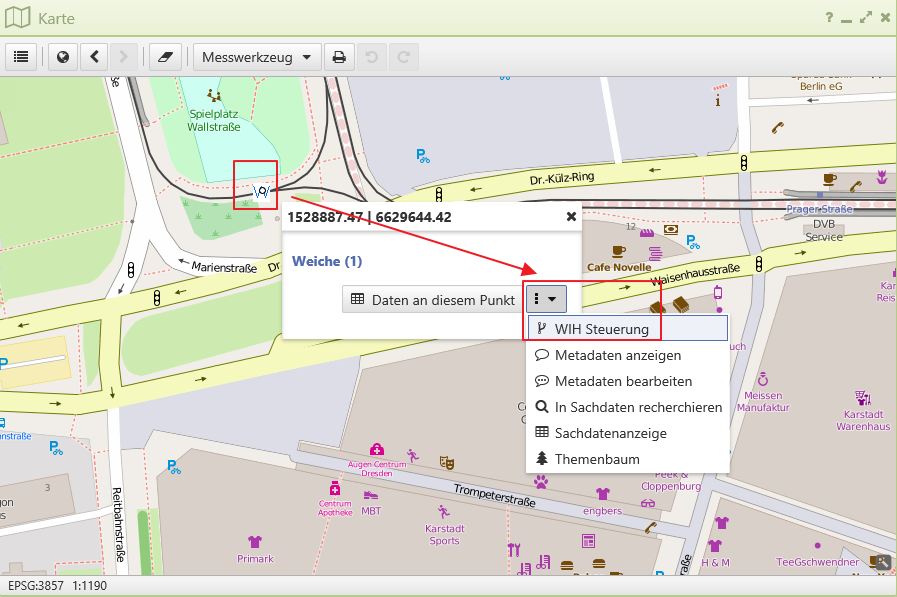The image size is (897, 597).
Task: Click the globe full-extent icon
Action: (62, 57)
